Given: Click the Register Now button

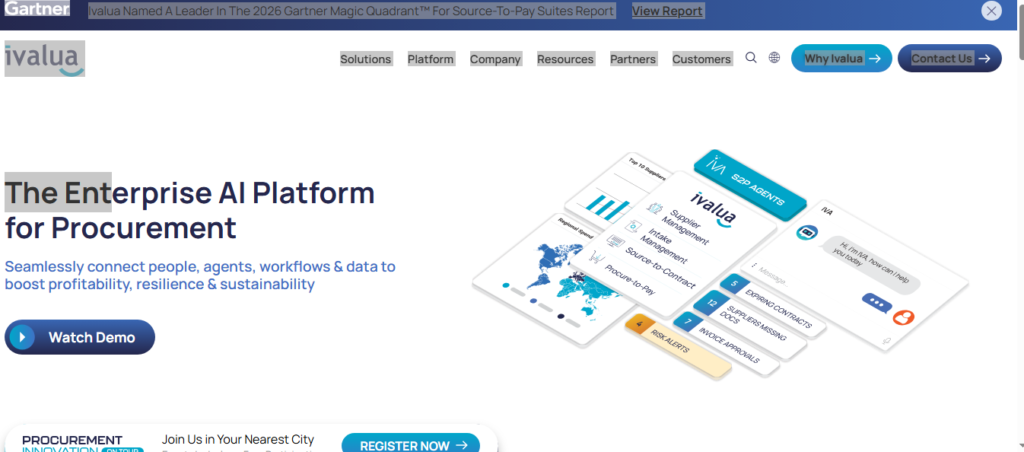Looking at the screenshot, I should (x=411, y=444).
